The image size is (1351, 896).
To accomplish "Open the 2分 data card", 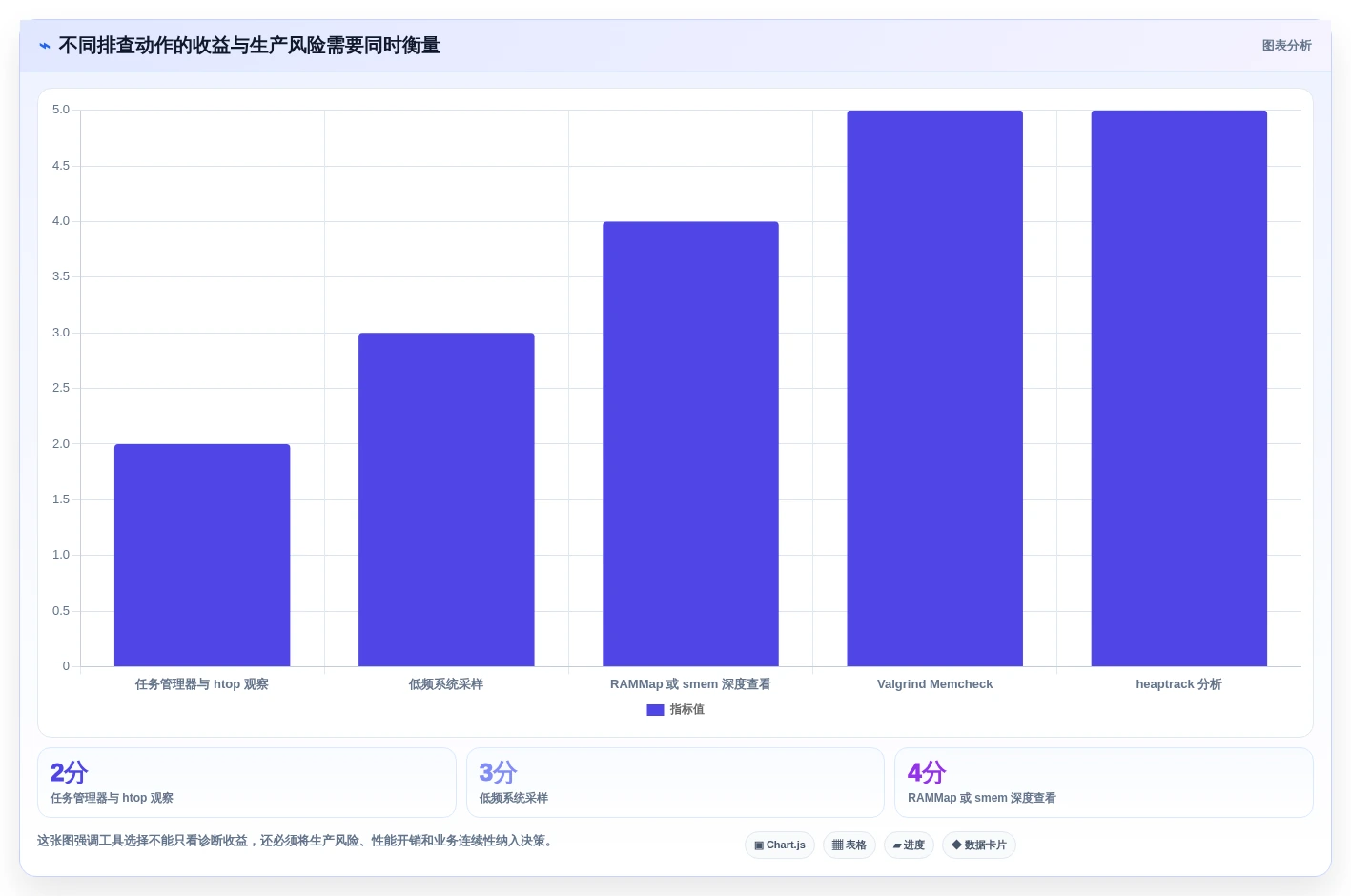I will pos(246,783).
